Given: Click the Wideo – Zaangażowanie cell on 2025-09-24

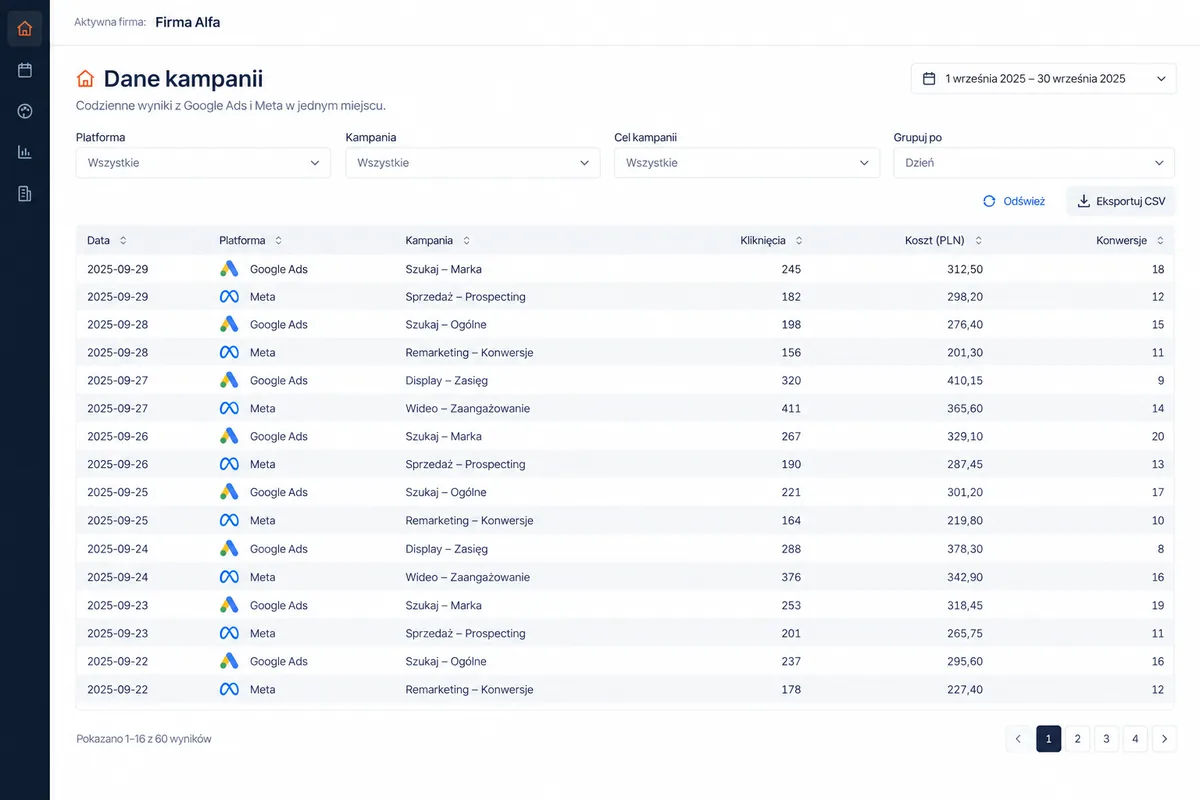Looking at the screenshot, I should [468, 577].
